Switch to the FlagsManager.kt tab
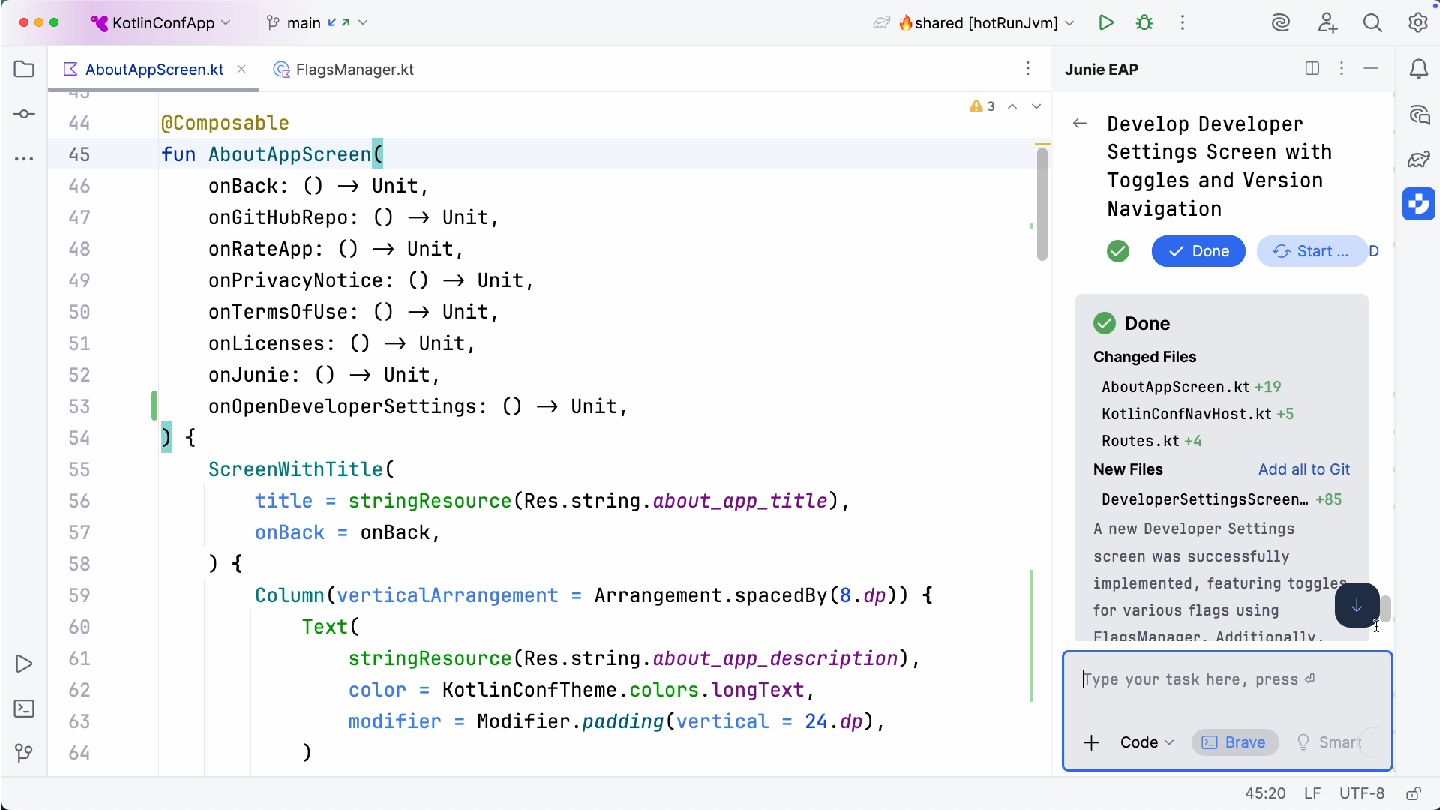Screen dimensions: 1440x810 [344, 69]
